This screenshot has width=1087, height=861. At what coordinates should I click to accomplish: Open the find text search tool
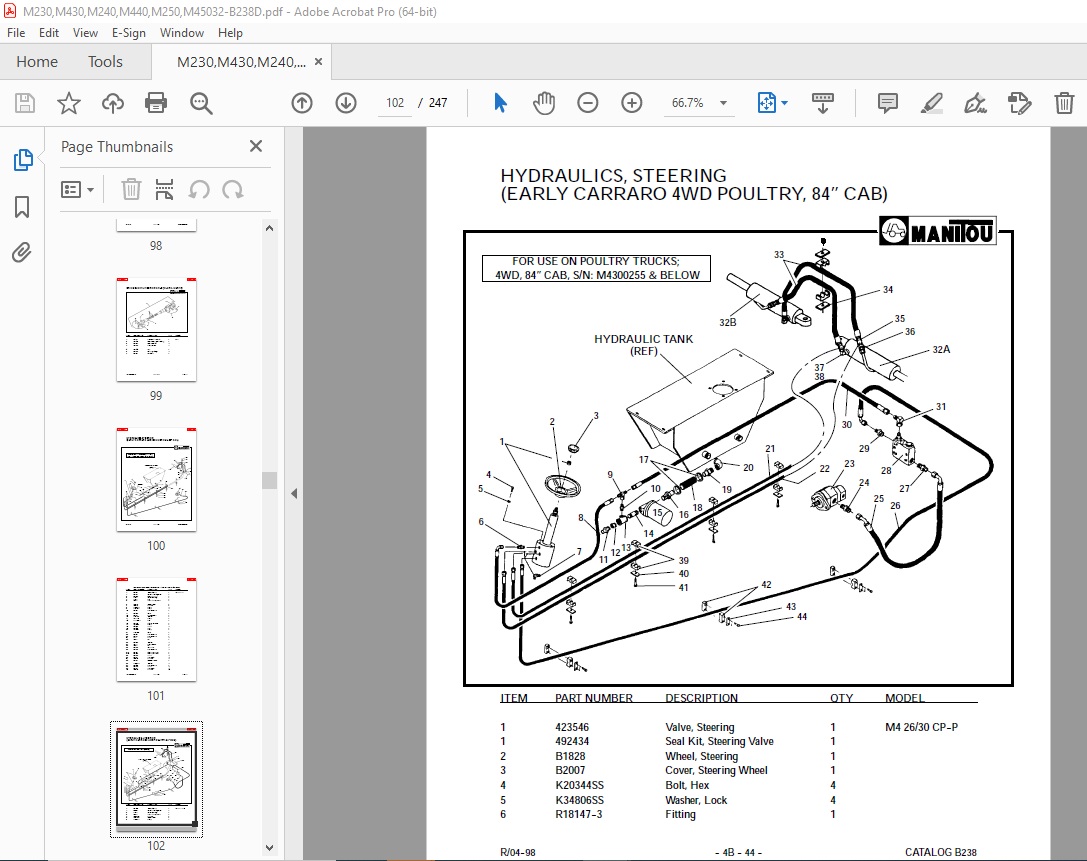(201, 103)
